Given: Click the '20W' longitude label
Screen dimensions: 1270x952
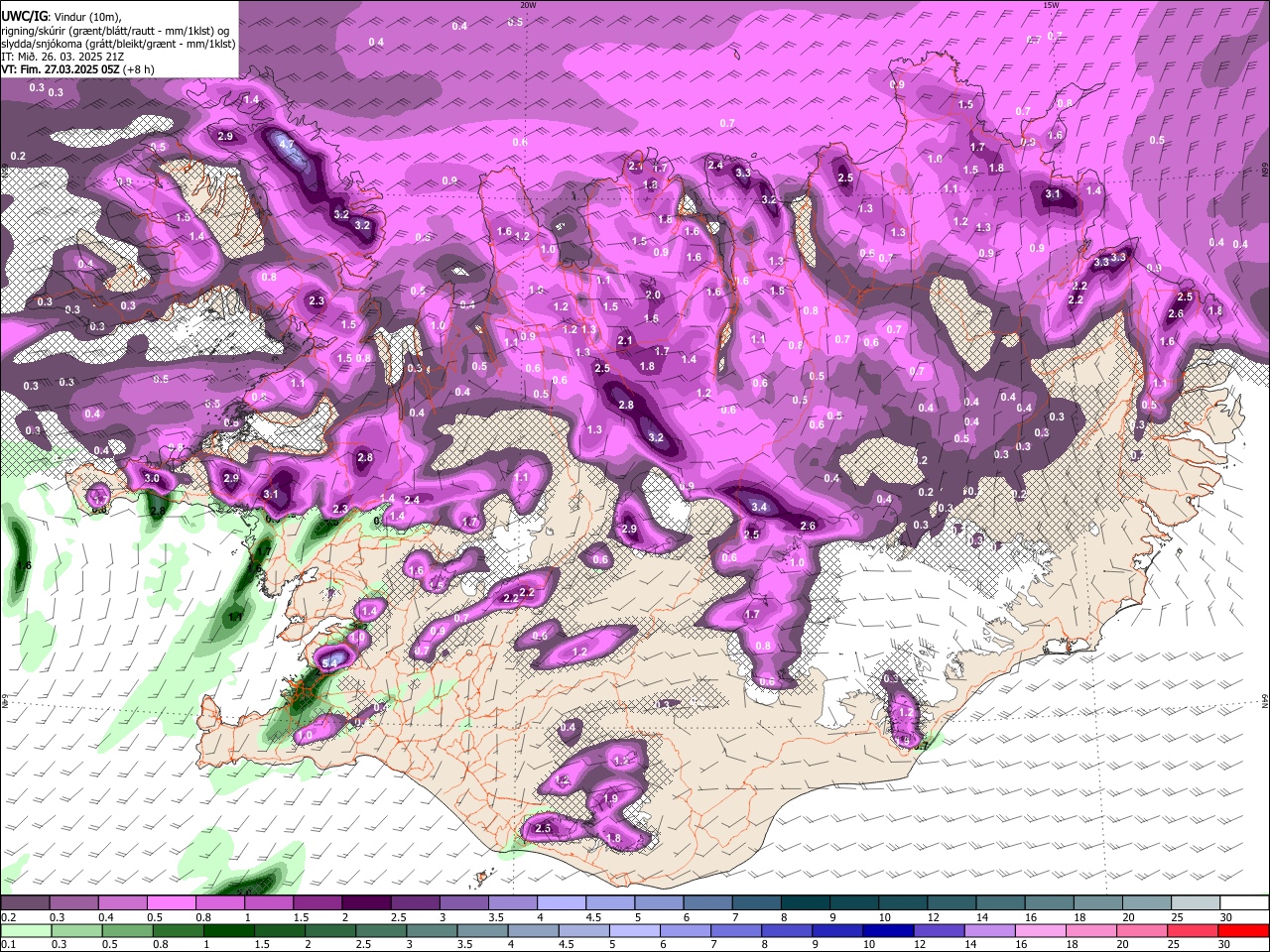Looking at the screenshot, I should point(528,5).
